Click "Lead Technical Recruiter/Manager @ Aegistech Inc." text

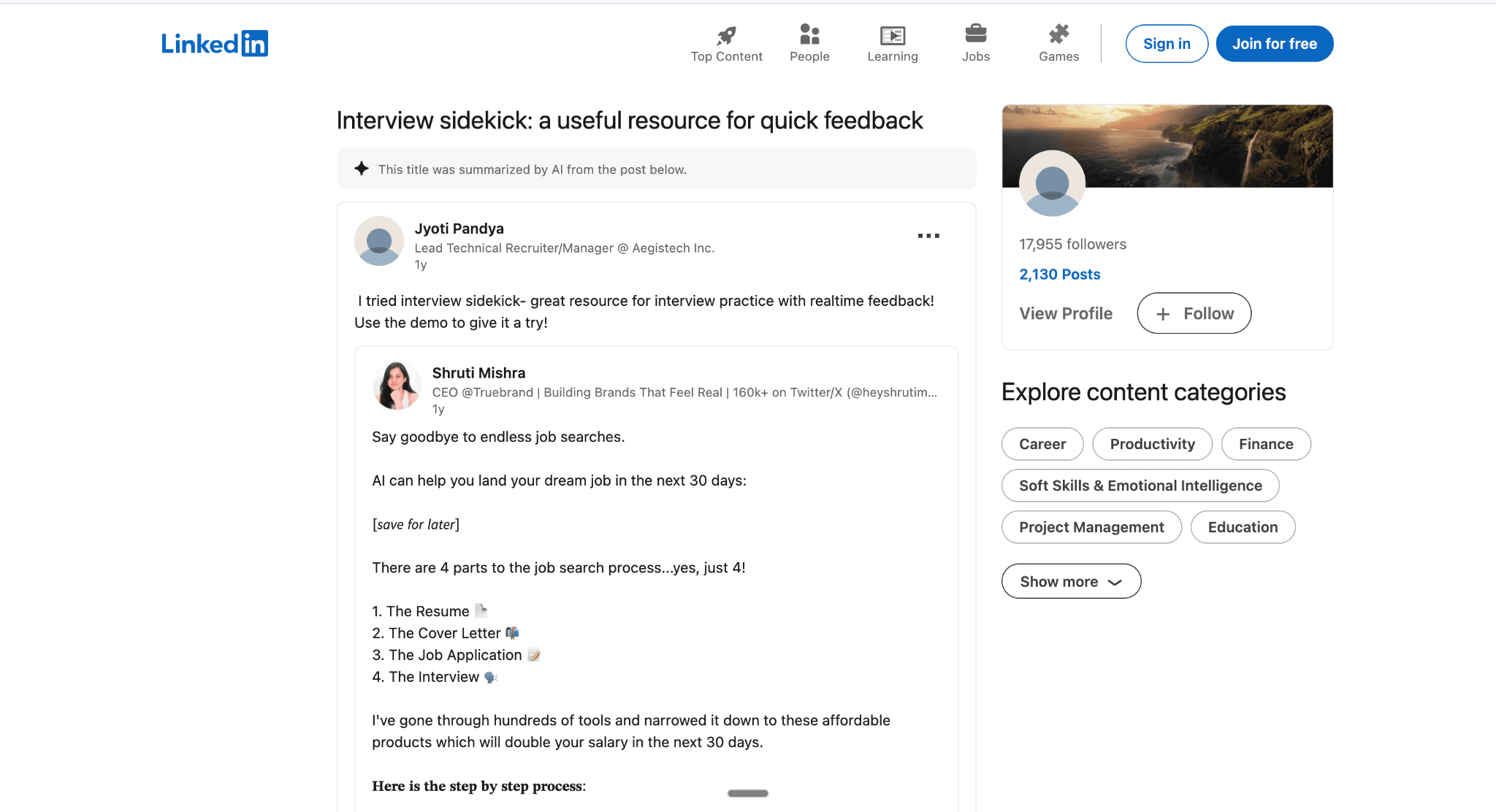pos(565,248)
